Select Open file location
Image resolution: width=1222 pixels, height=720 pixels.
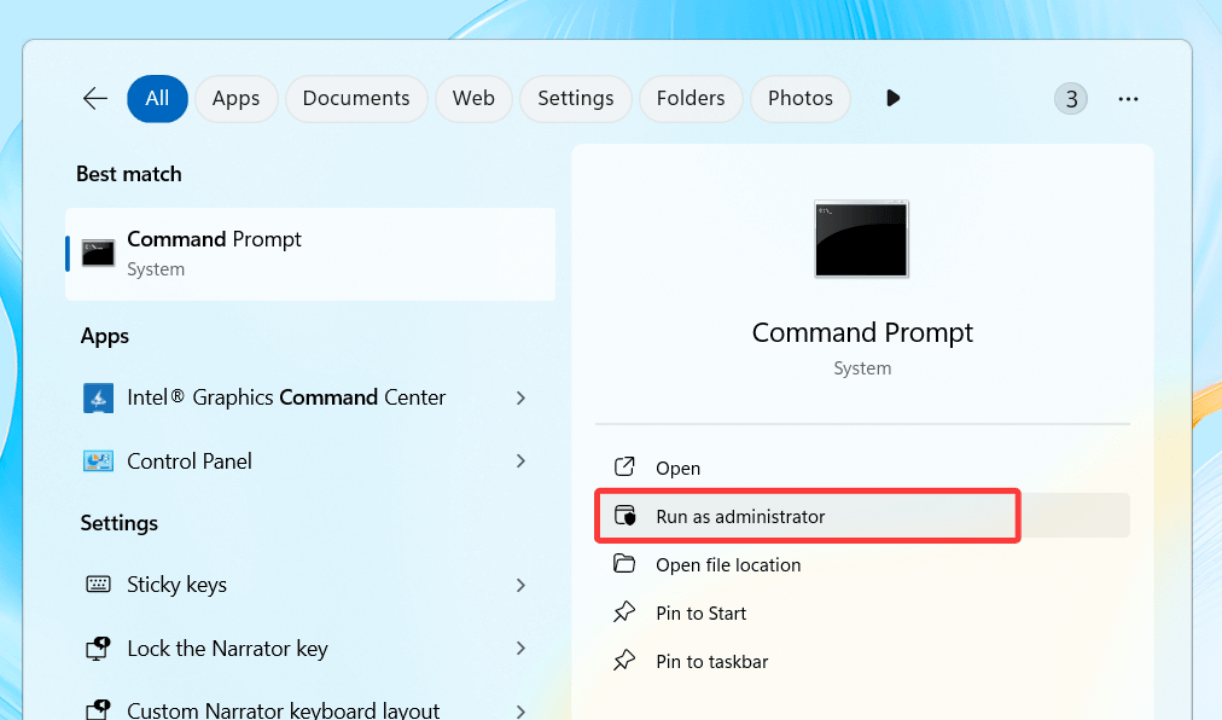point(728,565)
